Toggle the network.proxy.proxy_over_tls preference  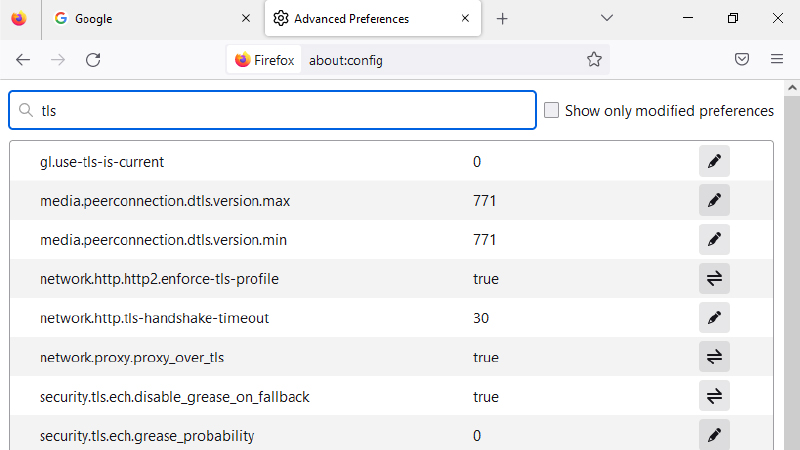coord(714,357)
